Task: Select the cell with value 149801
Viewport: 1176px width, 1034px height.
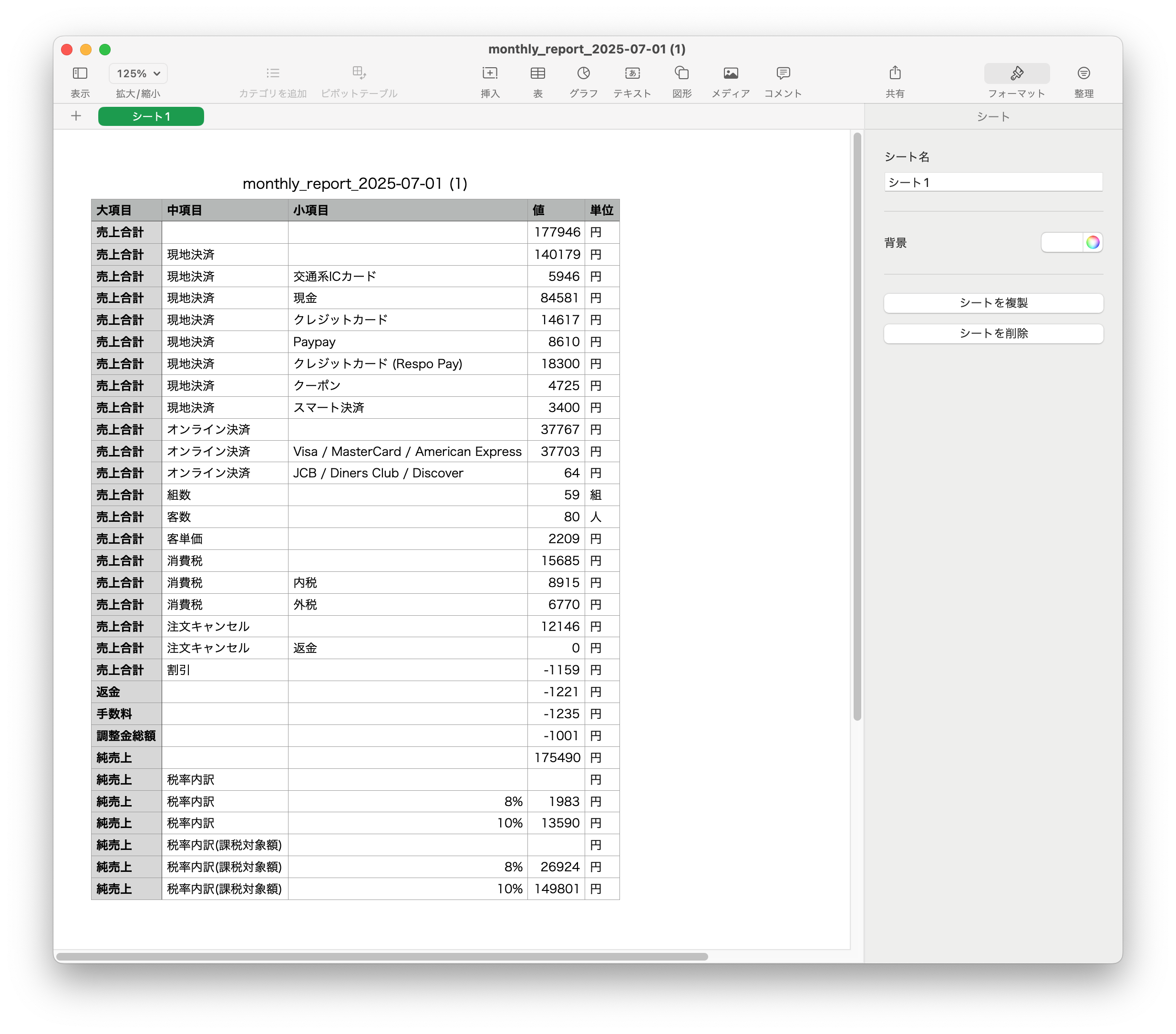Action: (557, 889)
